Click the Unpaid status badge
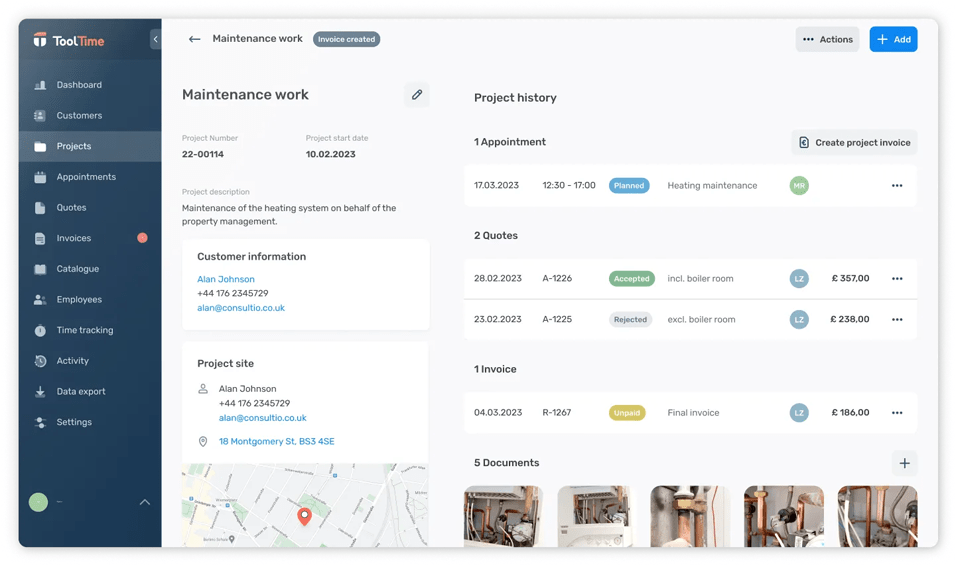 point(627,413)
